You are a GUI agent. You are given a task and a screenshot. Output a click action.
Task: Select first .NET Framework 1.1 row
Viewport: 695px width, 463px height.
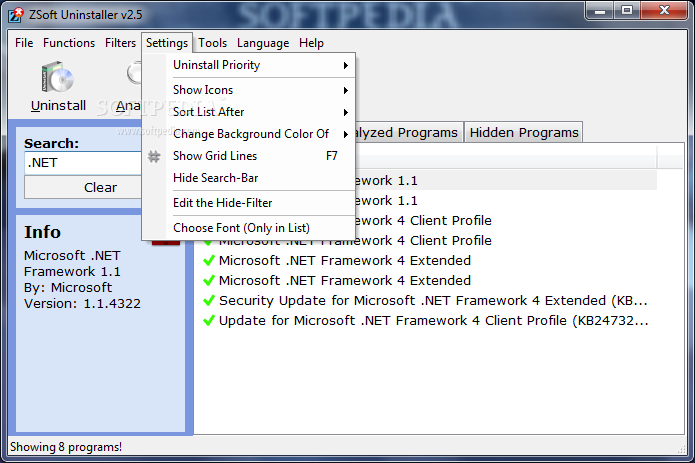(x=506, y=180)
